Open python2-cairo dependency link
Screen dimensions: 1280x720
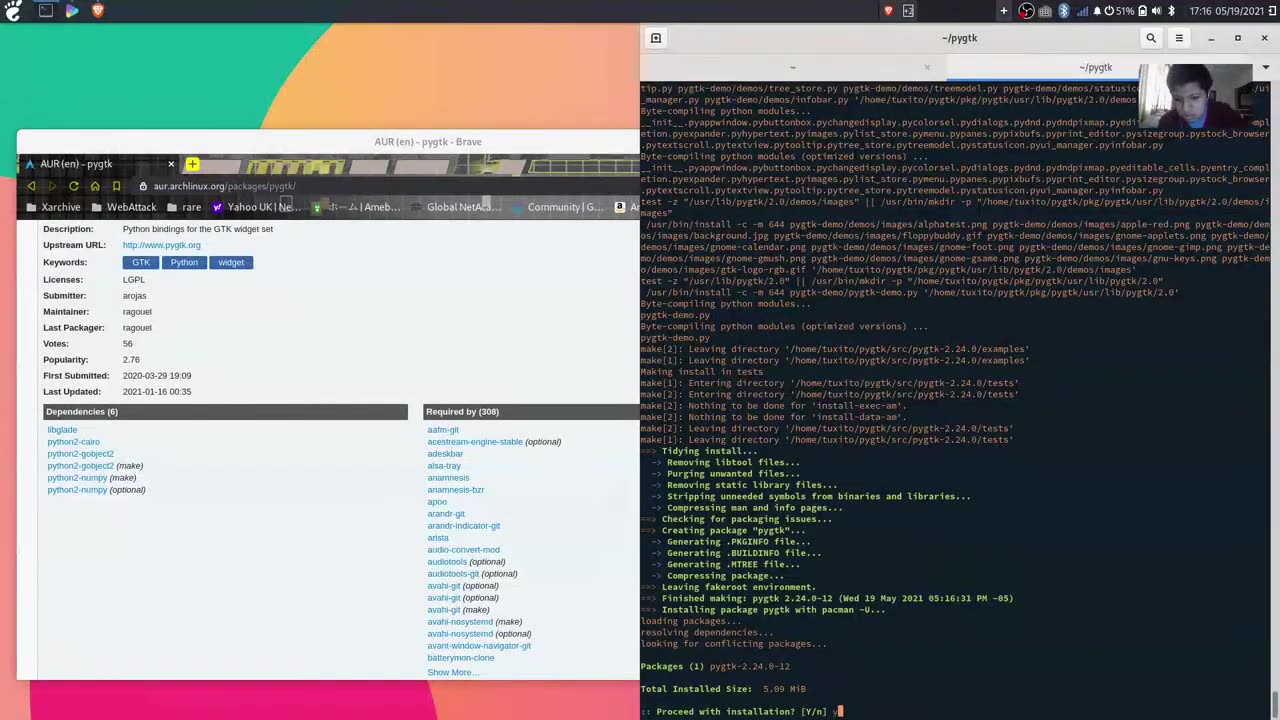(73, 442)
